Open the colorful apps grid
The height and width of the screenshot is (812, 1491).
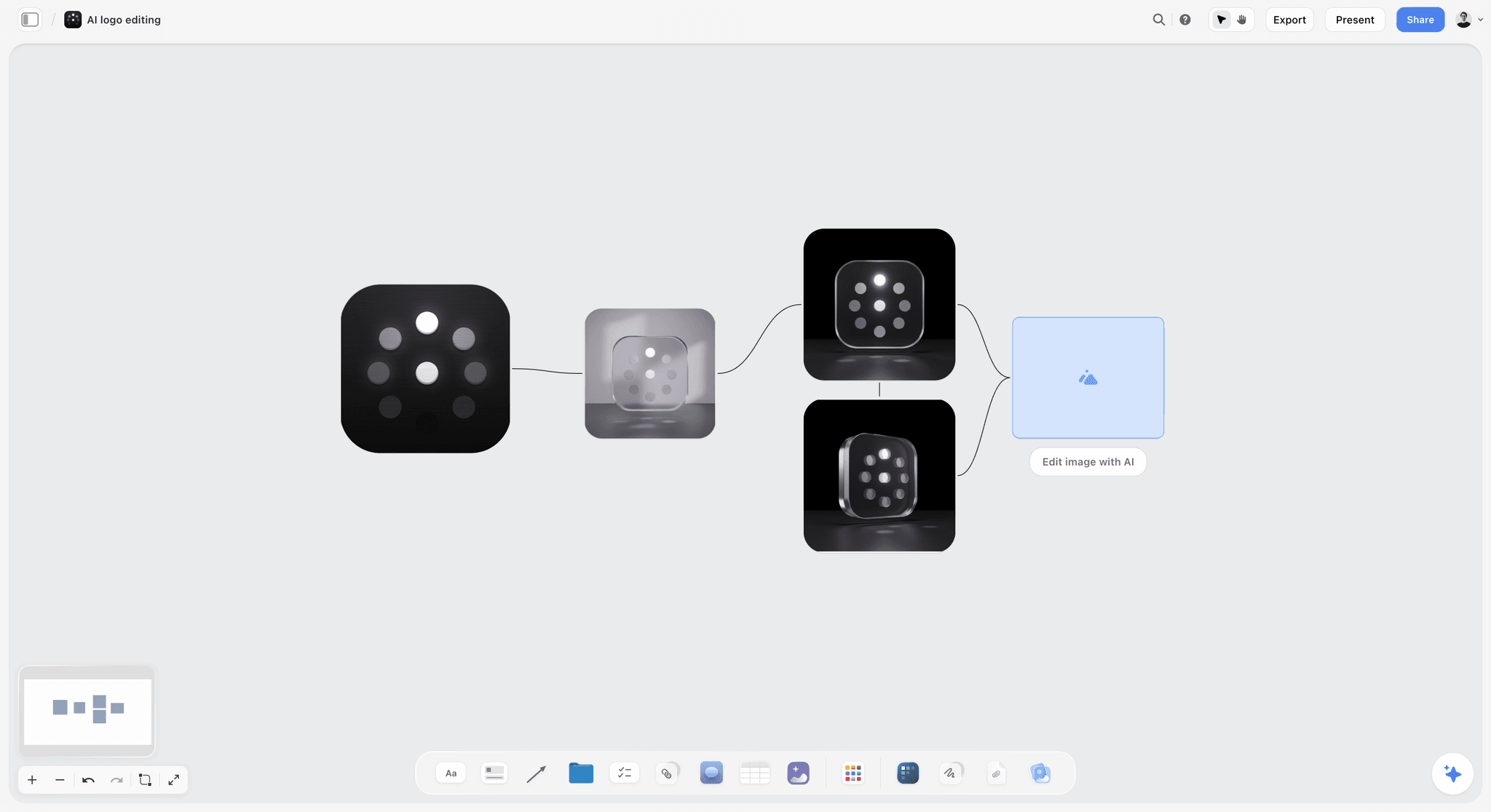[853, 773]
